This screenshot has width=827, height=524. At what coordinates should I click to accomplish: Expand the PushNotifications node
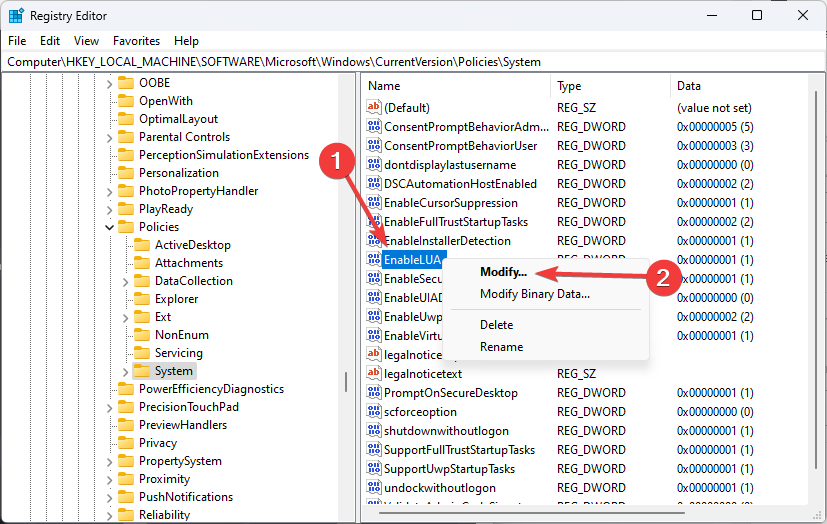[x=109, y=498]
